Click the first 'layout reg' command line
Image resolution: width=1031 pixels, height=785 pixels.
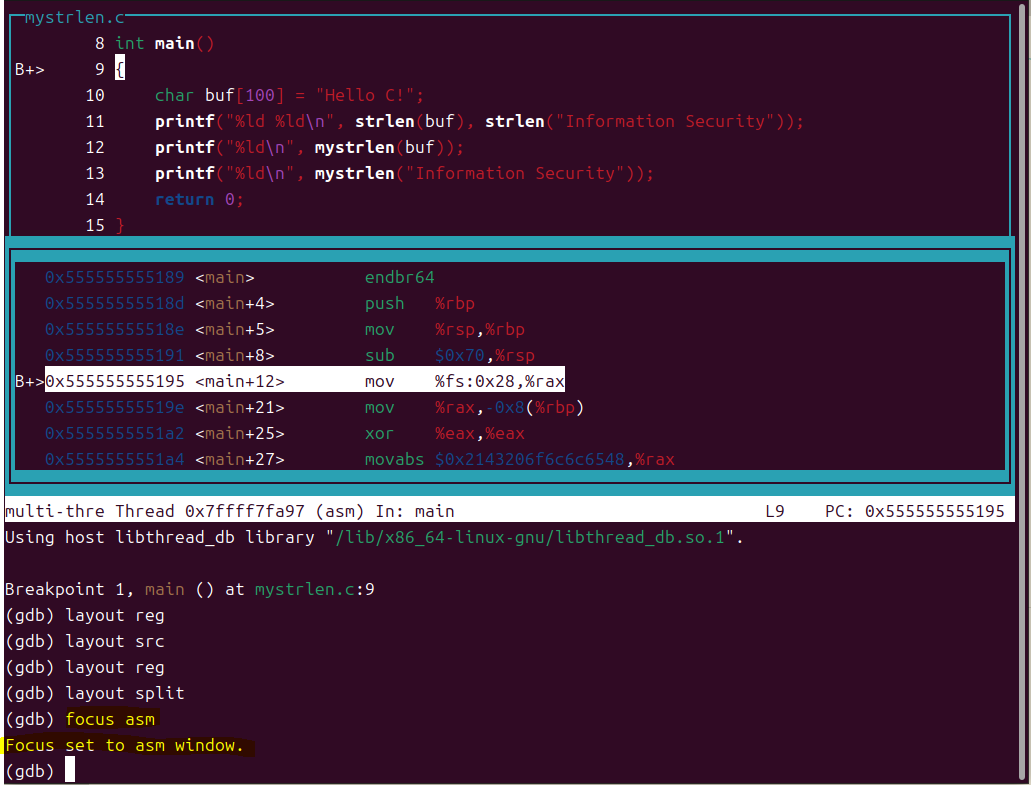[84, 616]
